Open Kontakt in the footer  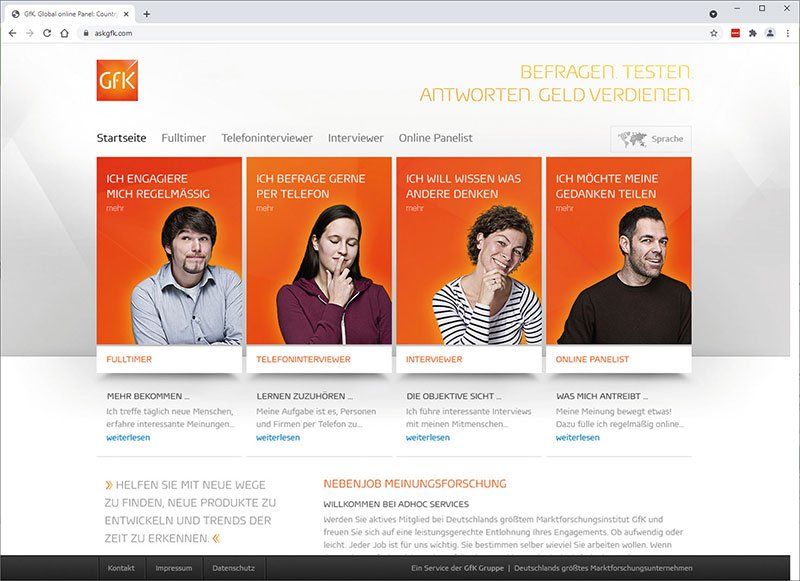[x=121, y=568]
